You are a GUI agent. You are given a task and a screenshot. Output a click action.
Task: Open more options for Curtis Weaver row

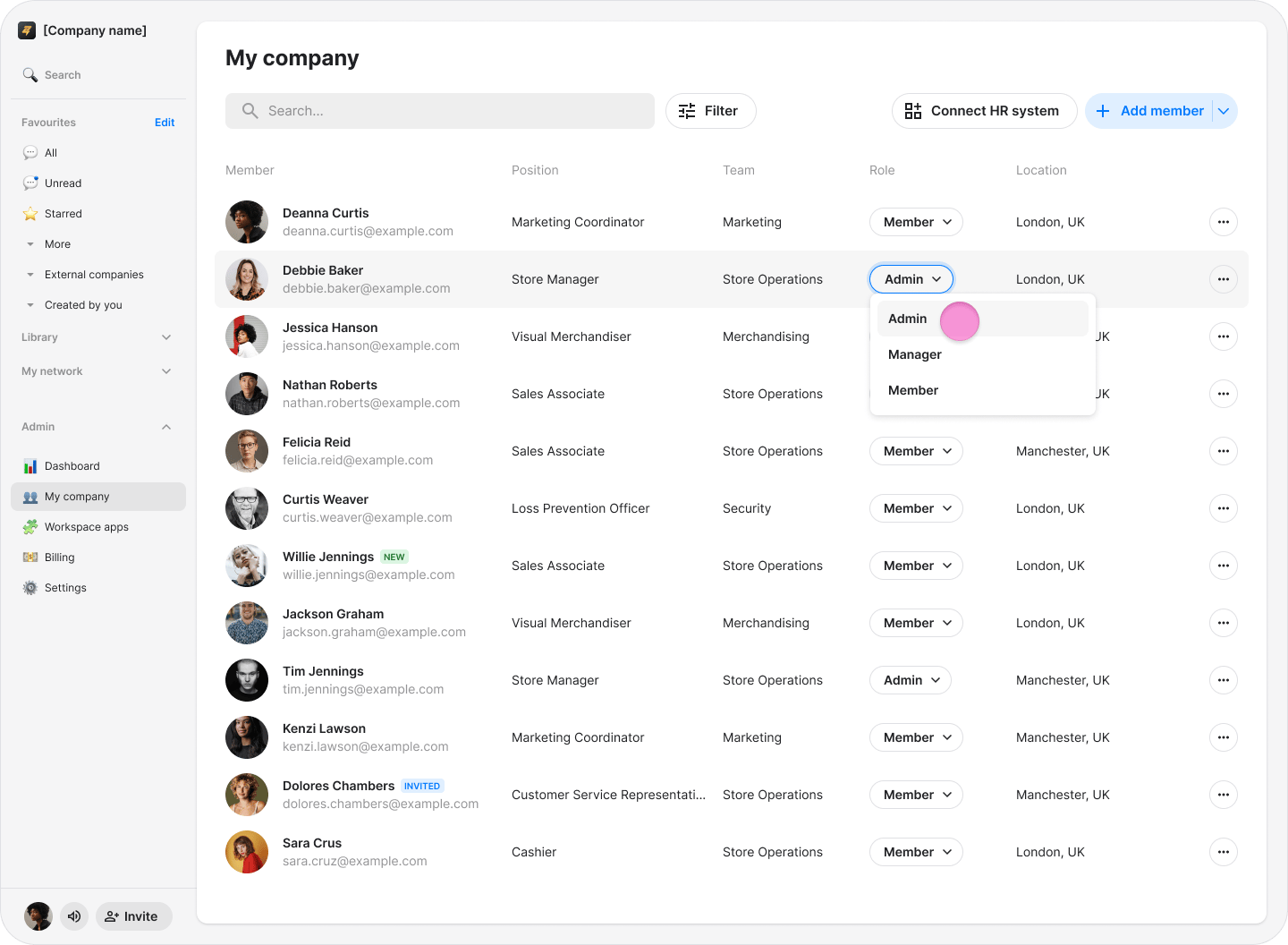coord(1224,508)
